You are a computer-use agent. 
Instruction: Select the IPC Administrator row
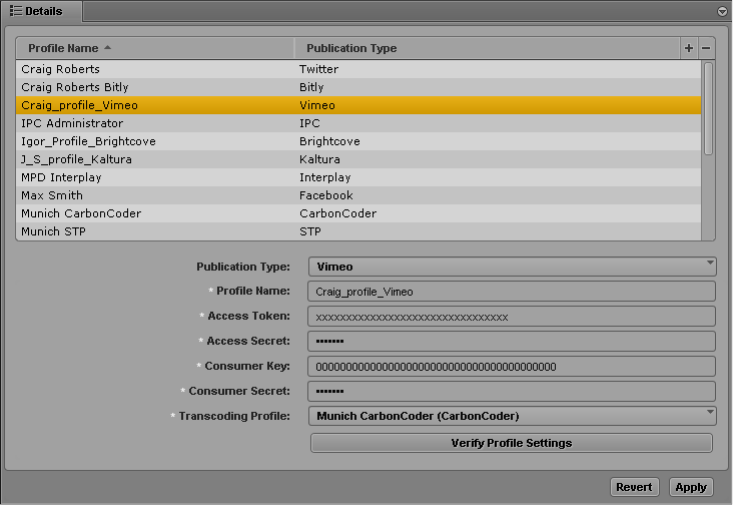[359, 123]
